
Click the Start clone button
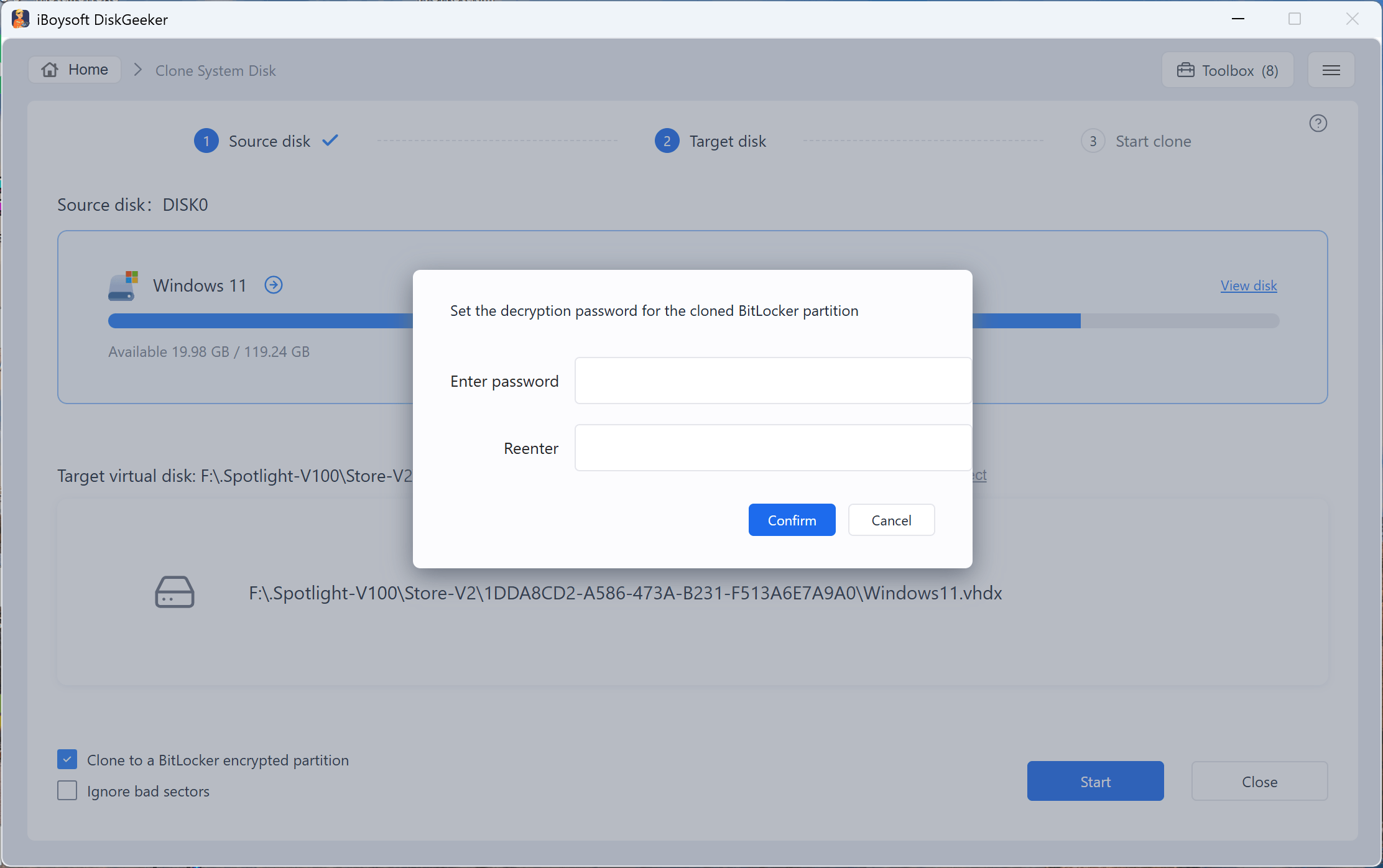coord(1095,781)
